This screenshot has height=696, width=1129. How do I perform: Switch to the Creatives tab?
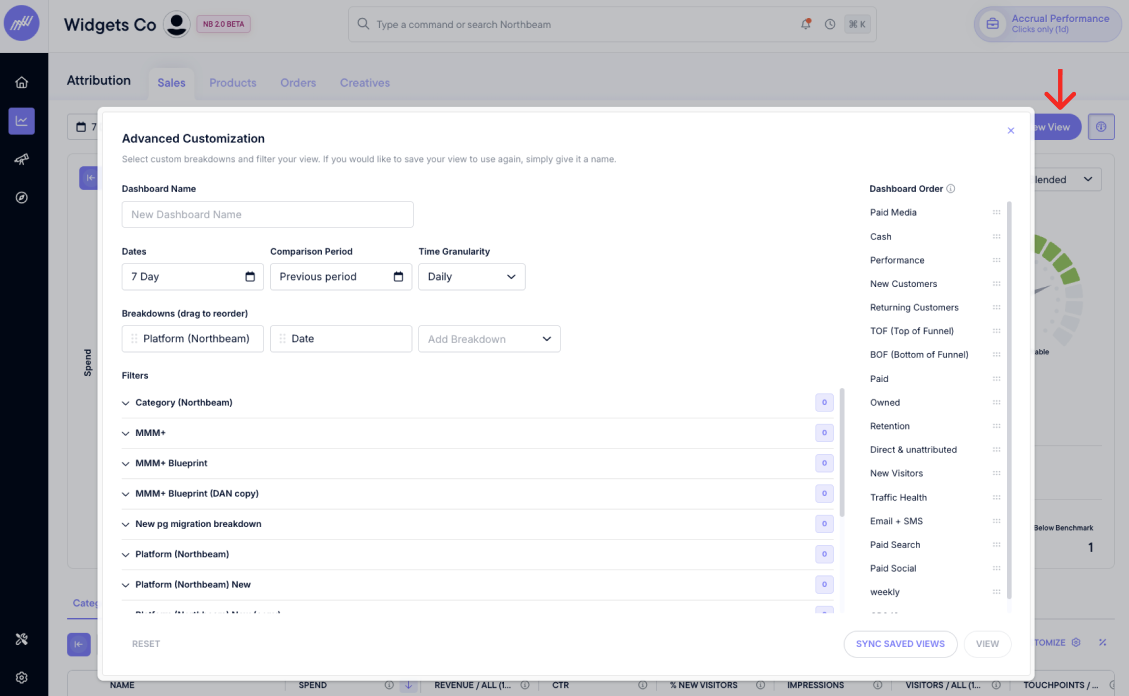click(365, 83)
